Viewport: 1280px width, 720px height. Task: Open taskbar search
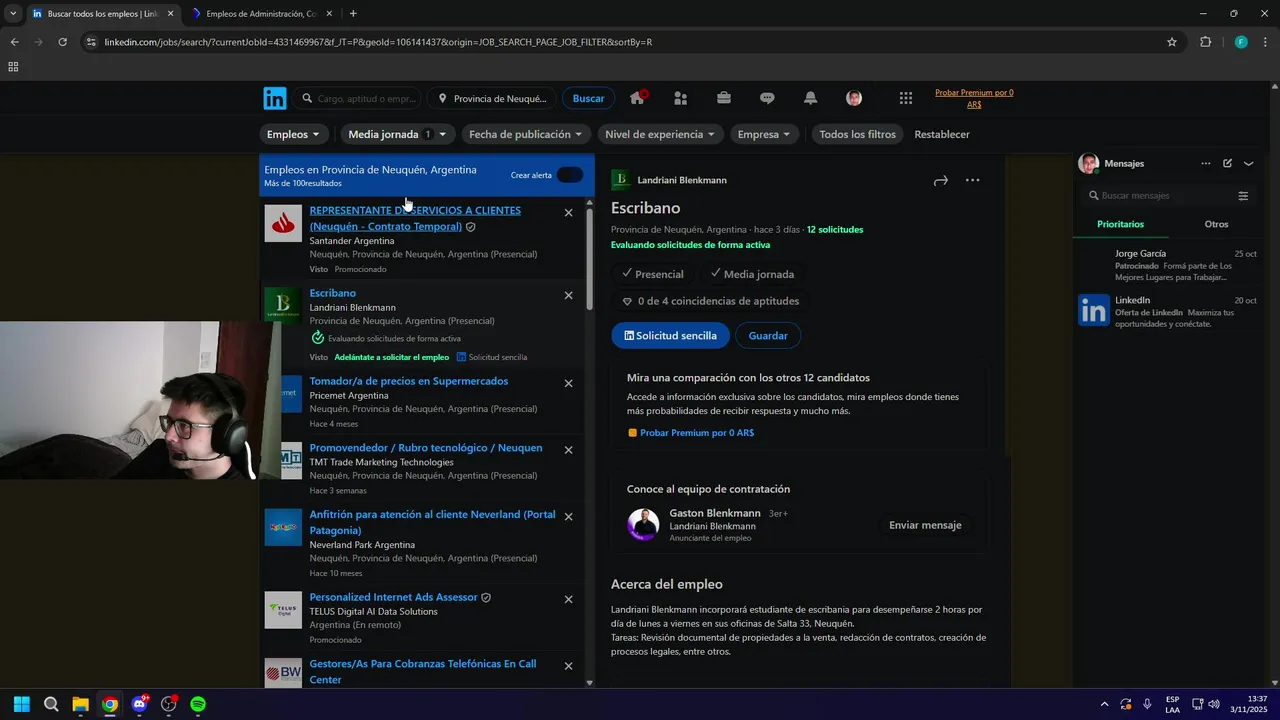[51, 704]
